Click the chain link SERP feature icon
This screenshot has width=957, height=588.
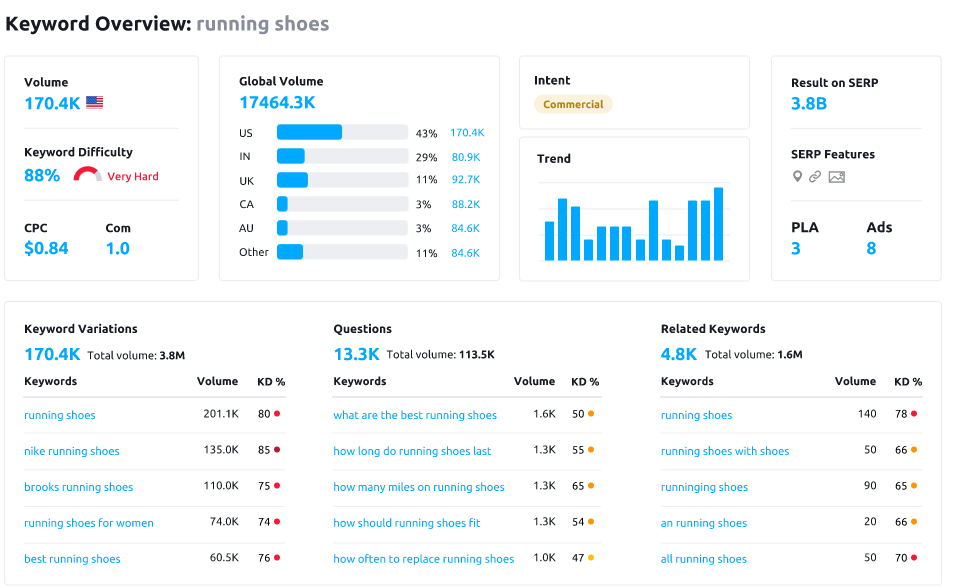pyautogui.click(x=815, y=177)
